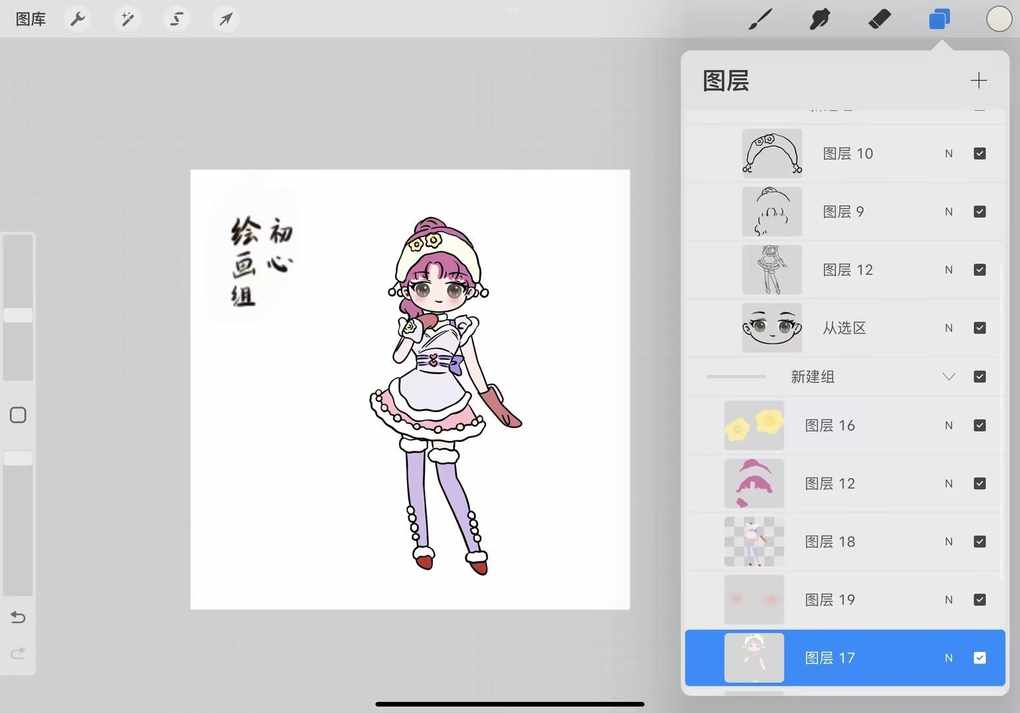Select the blush thumbnail of 图层 19
The image size is (1020, 713).
[754, 599]
